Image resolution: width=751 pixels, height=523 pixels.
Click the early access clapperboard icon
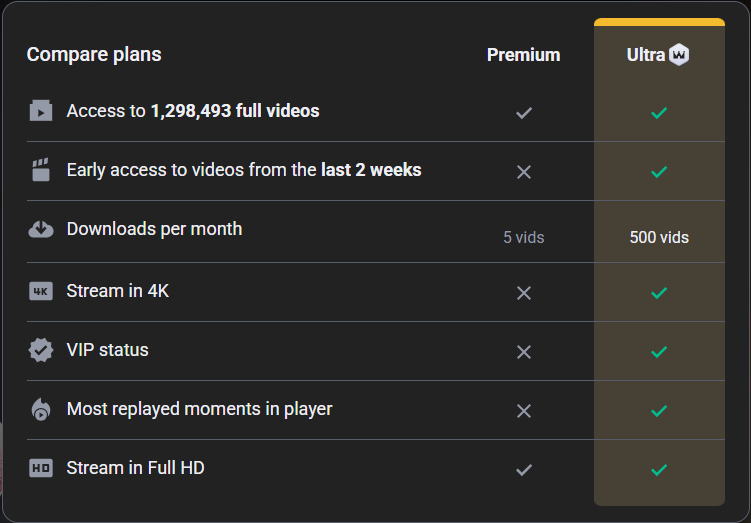[x=40, y=170]
